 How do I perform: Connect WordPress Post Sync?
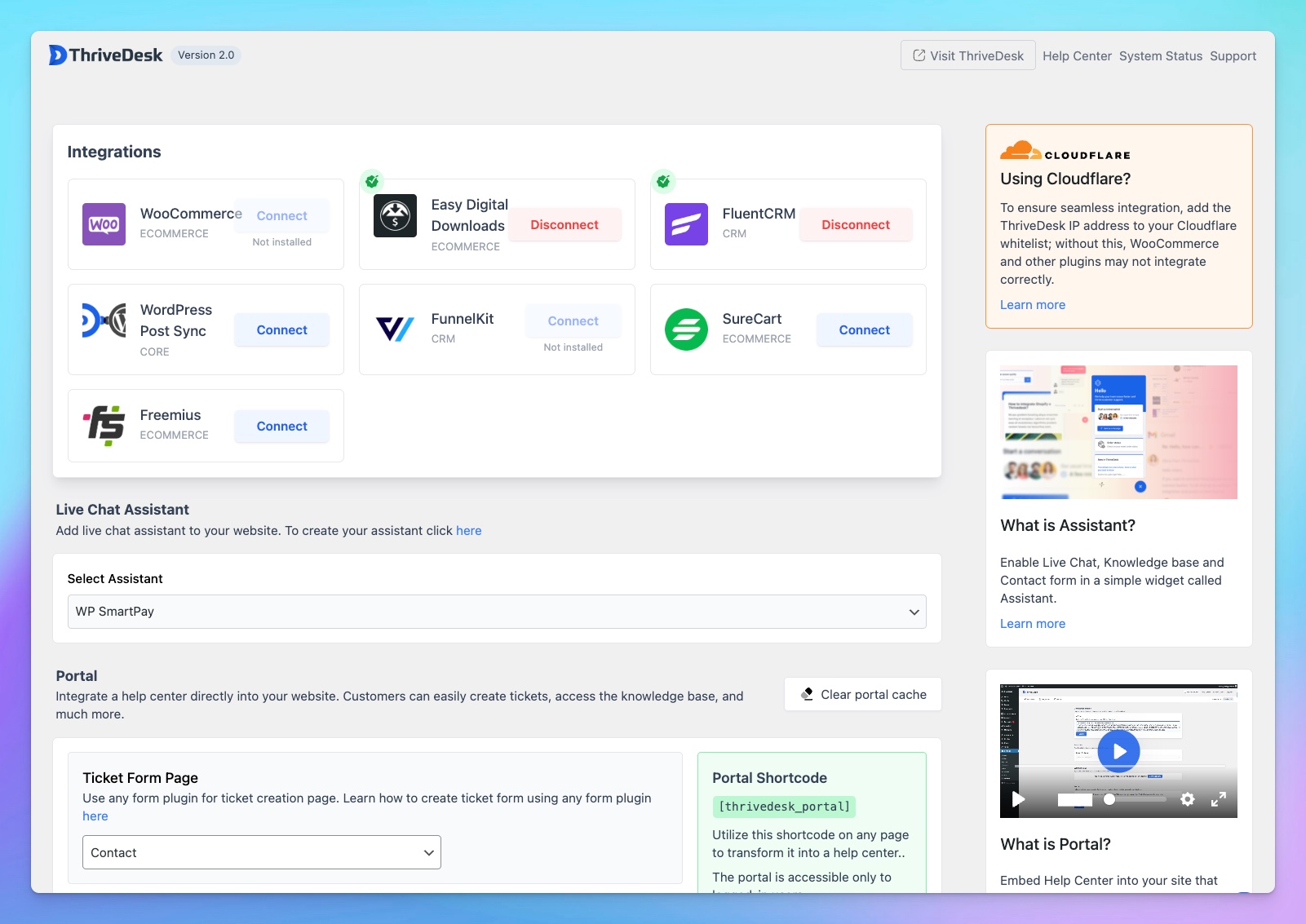tap(282, 329)
